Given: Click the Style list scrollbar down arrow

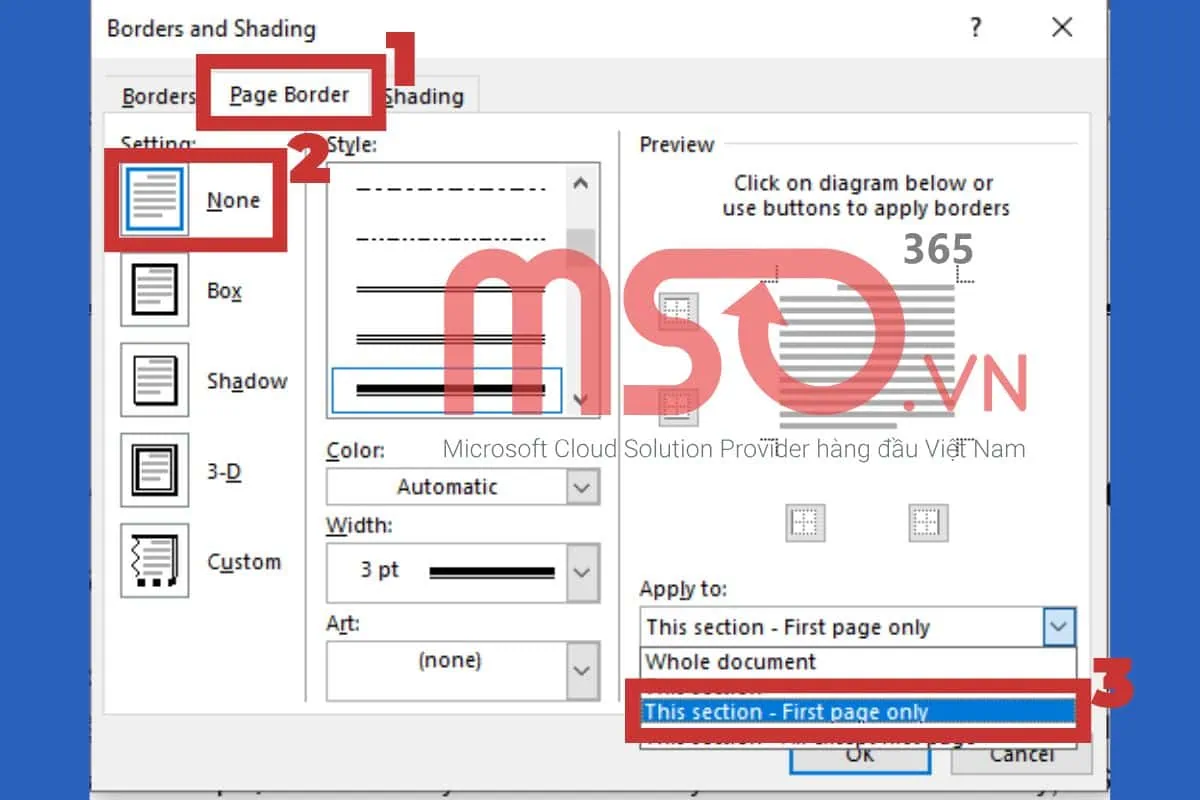Looking at the screenshot, I should (x=581, y=398).
